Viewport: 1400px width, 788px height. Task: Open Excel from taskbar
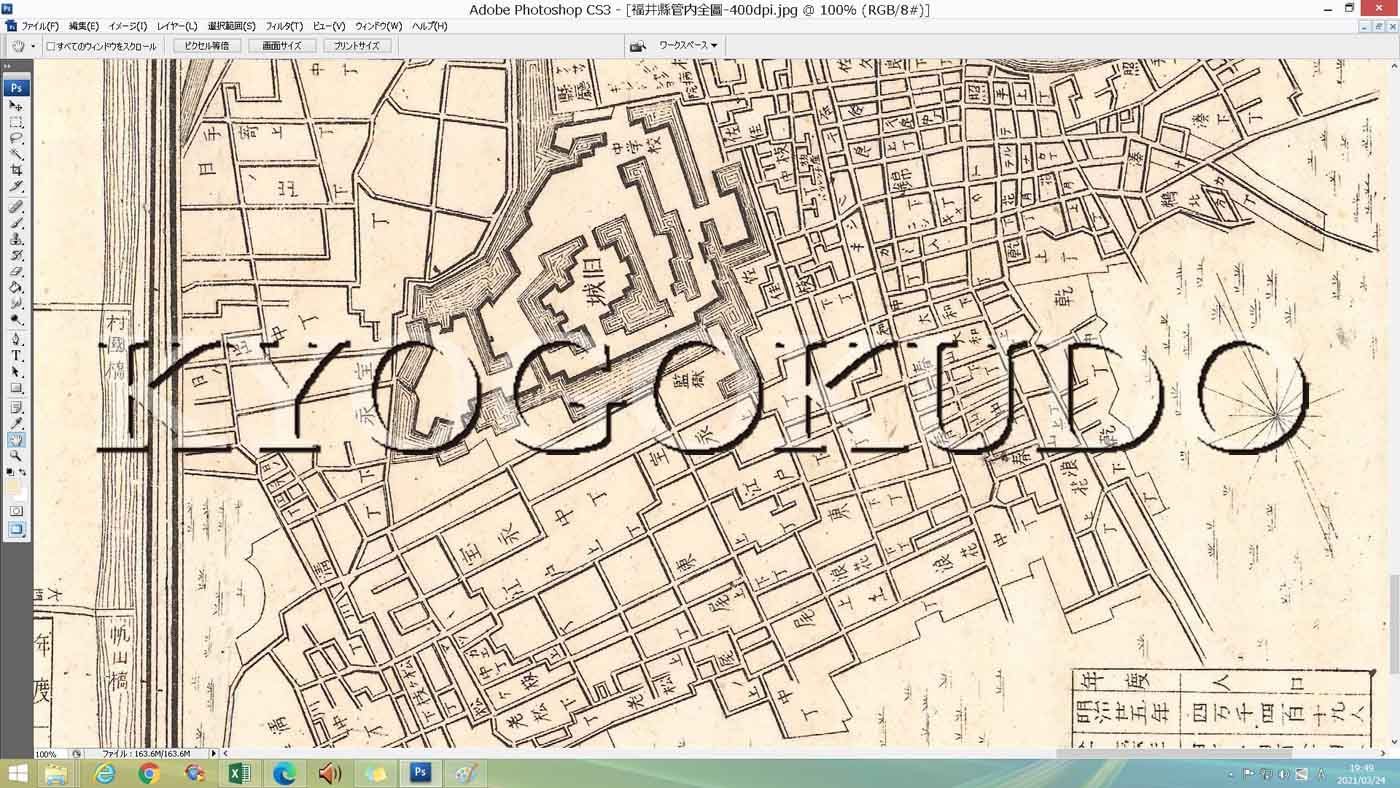(x=239, y=773)
